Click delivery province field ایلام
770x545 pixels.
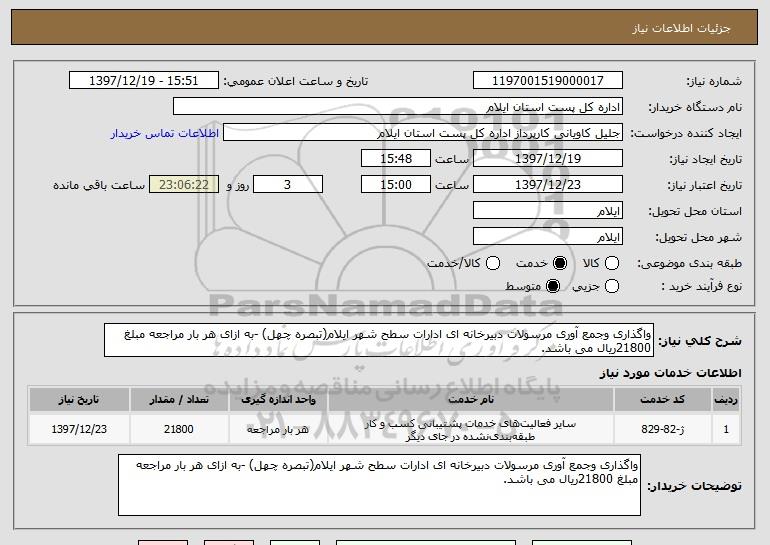[548, 211]
